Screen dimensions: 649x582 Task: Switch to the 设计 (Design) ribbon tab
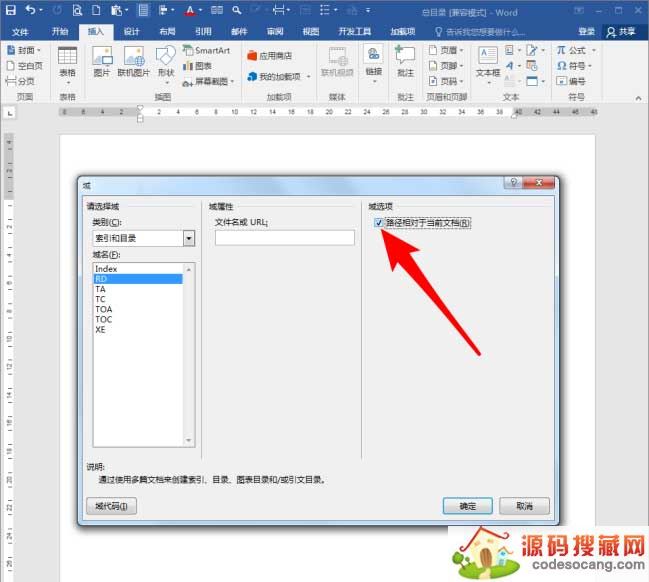(132, 31)
